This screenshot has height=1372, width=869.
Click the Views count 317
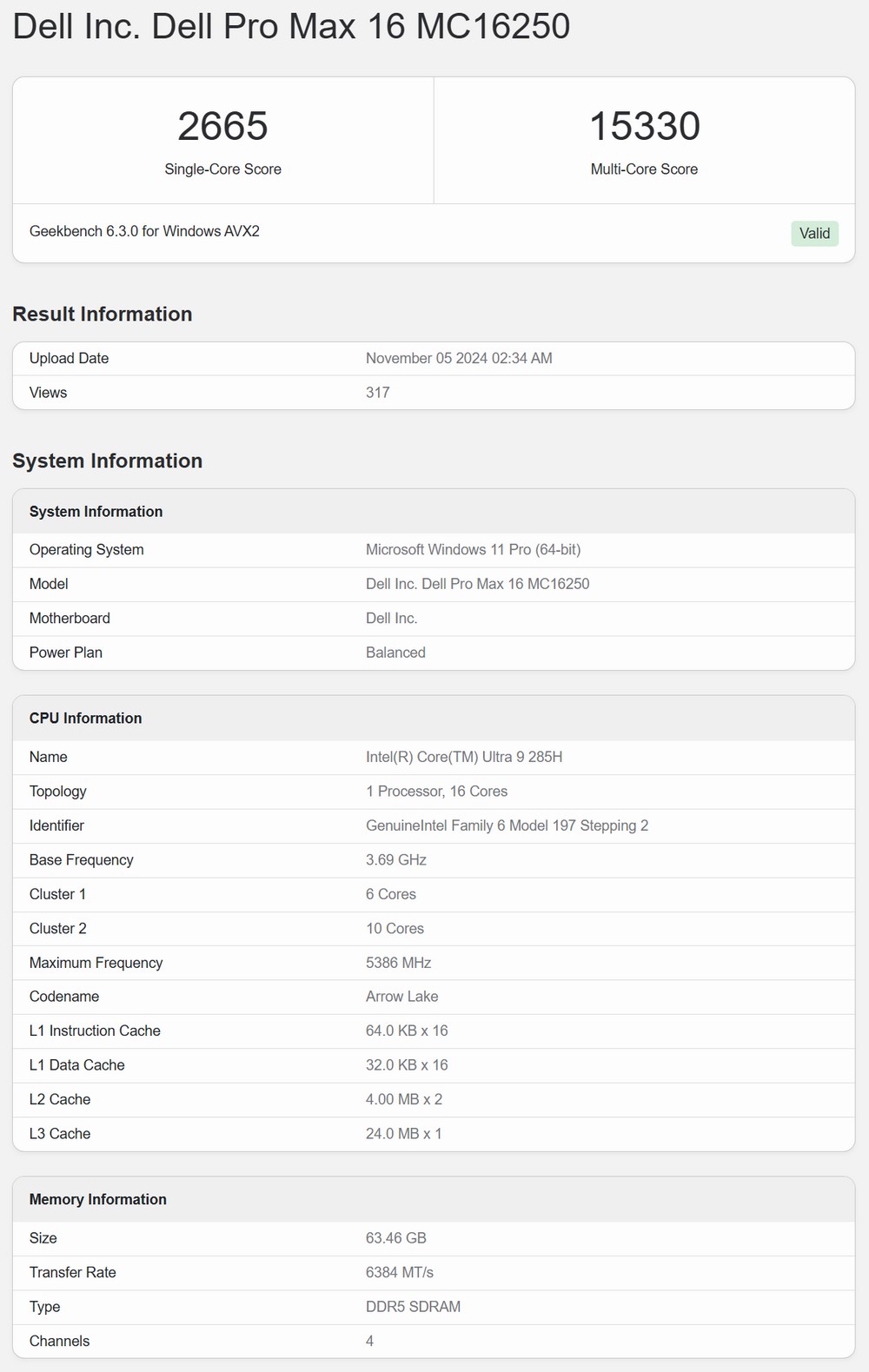[378, 393]
